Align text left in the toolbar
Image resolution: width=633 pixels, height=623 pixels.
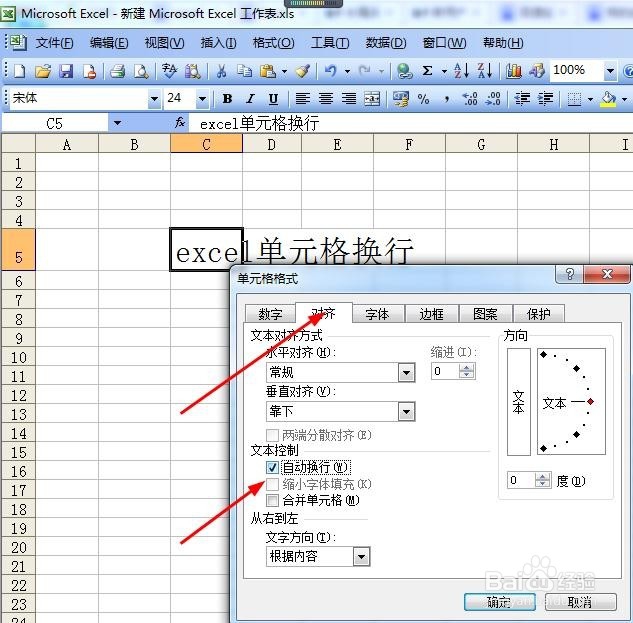pyautogui.click(x=302, y=99)
